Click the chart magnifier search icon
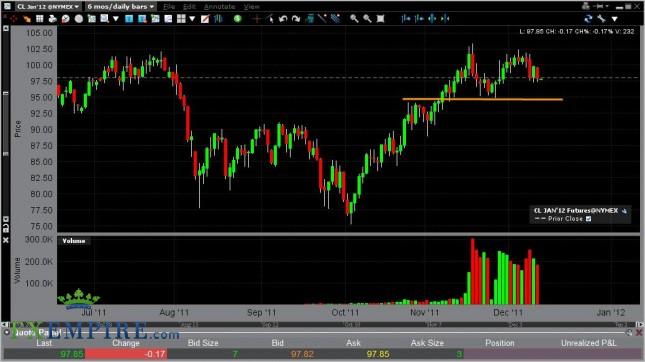Viewport: 645px width, 362px height. click(104, 19)
